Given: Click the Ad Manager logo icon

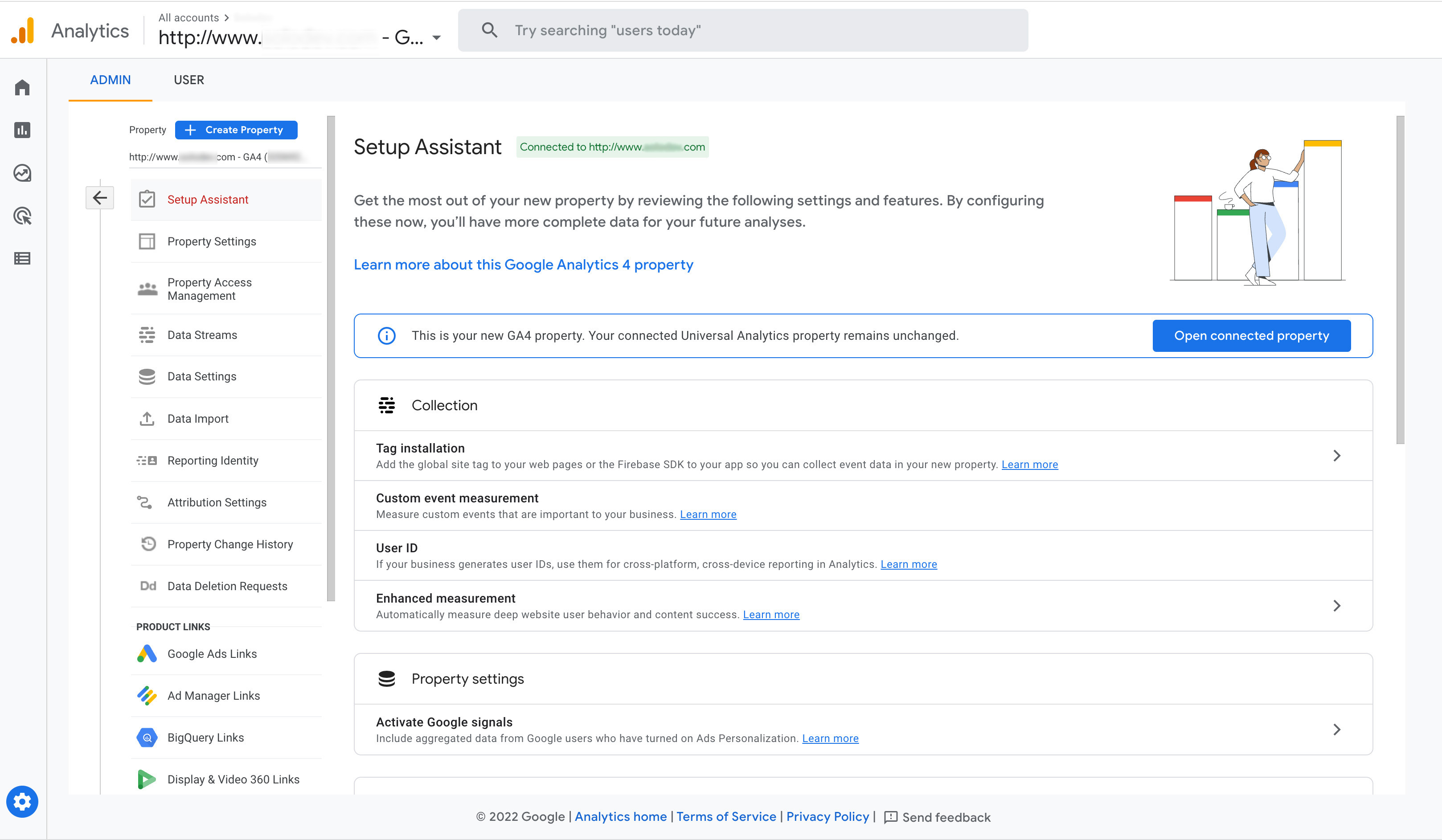Looking at the screenshot, I should point(147,695).
